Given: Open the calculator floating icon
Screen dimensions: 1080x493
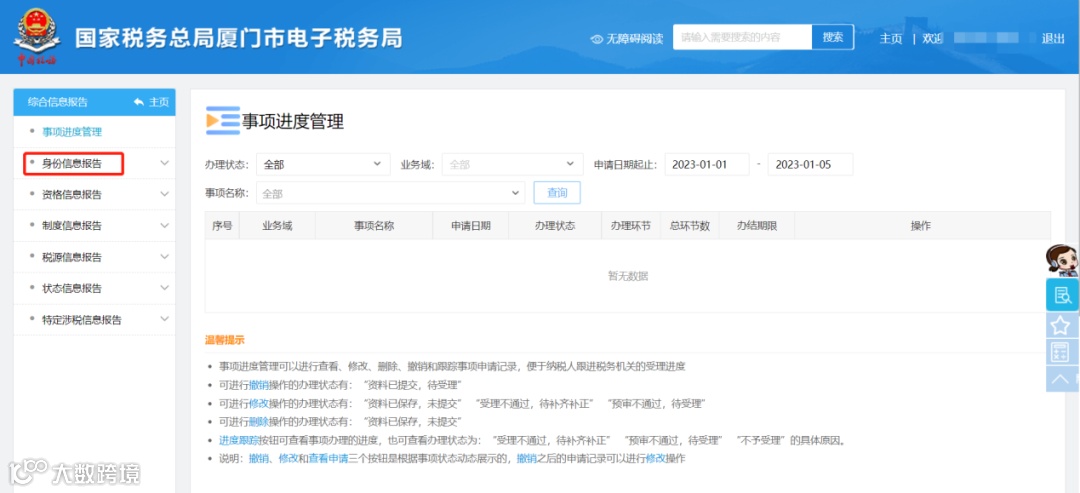Looking at the screenshot, I should (1062, 352).
